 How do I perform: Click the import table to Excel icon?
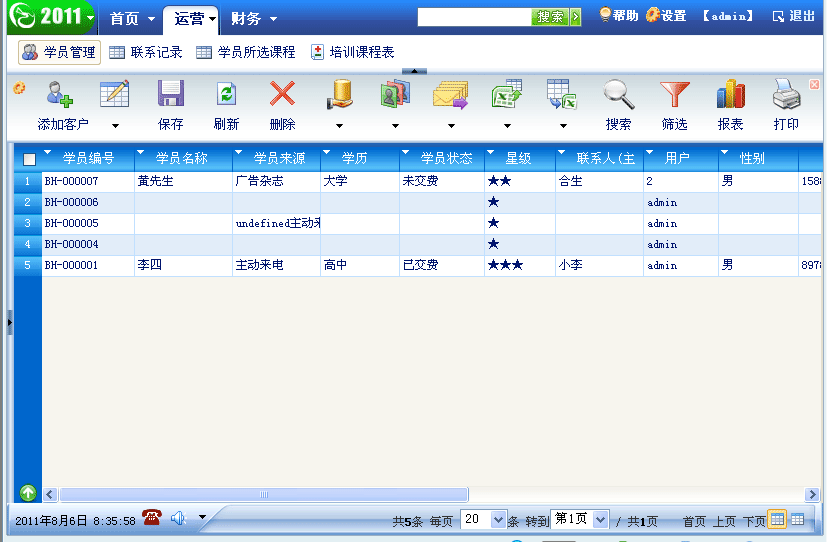pos(562,94)
